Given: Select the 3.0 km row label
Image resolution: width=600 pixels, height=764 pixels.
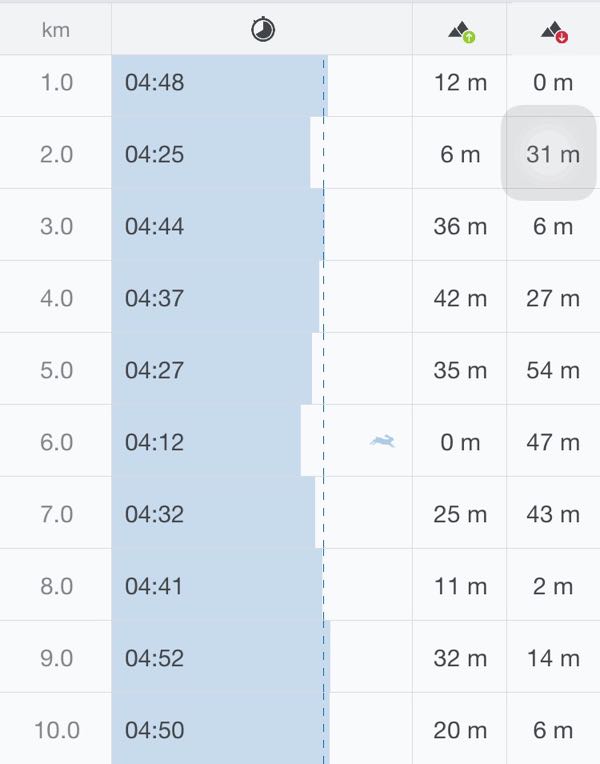Looking at the screenshot, I should point(57,227).
